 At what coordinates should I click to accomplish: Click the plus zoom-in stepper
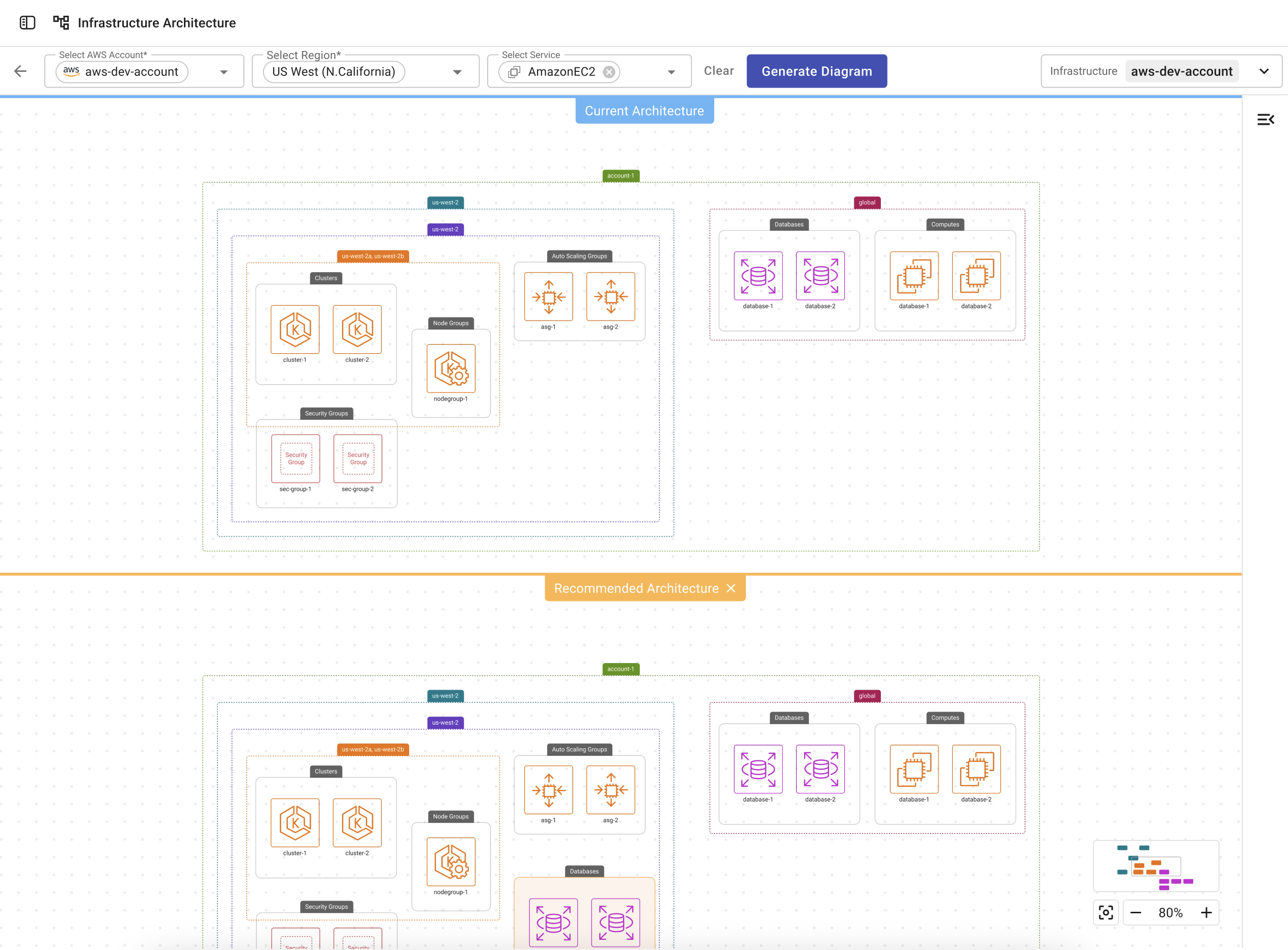1206,913
